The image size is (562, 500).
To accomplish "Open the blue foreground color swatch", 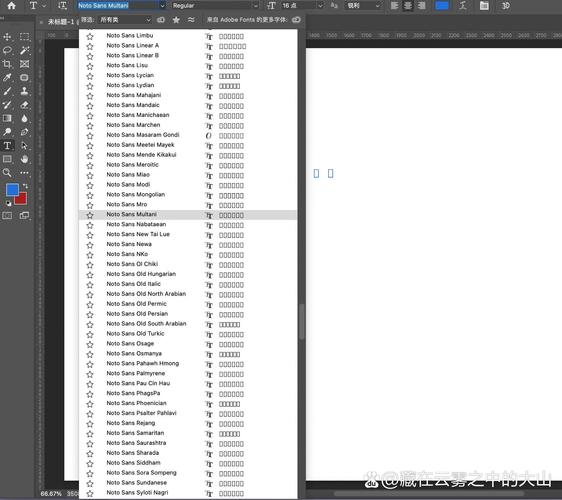I will (x=12, y=190).
